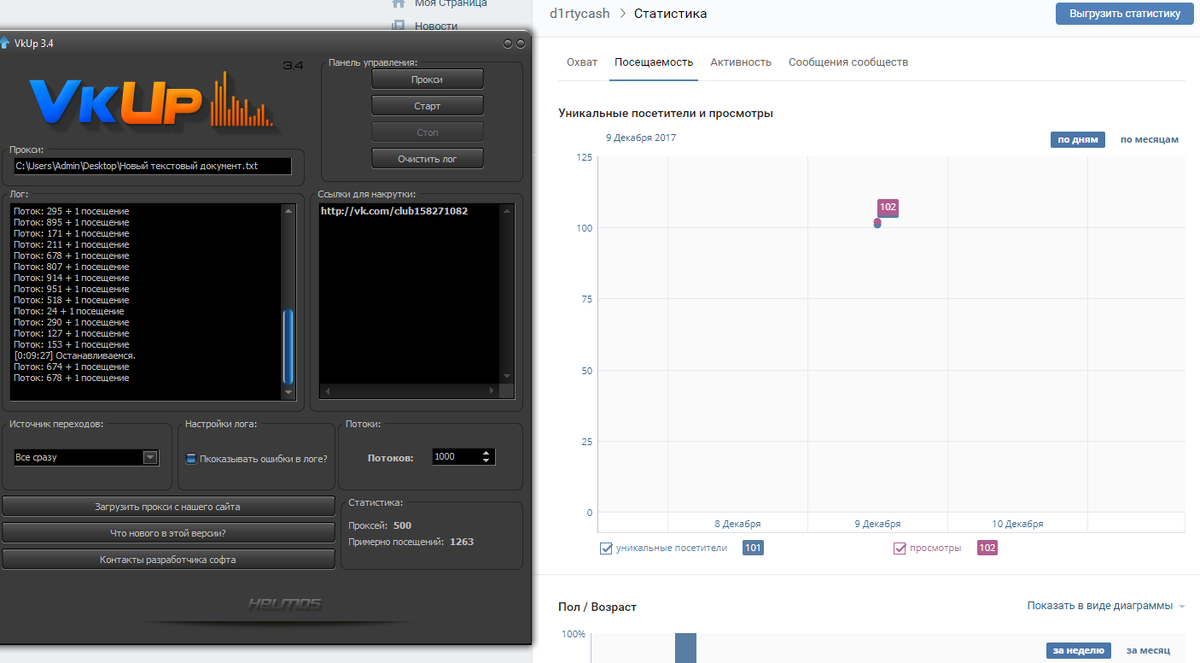The width and height of the screenshot is (1200, 663).
Task: Toggle the уникальные посетители checkbox
Action: tap(606, 548)
